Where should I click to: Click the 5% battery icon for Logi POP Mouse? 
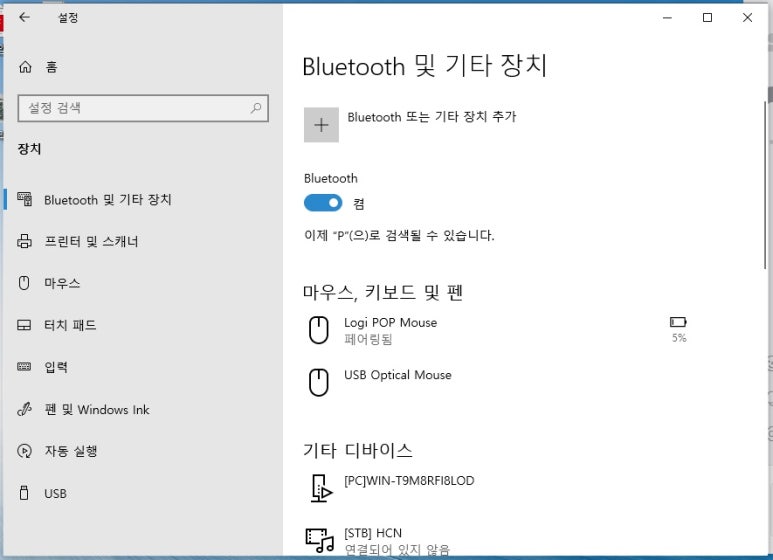678,322
